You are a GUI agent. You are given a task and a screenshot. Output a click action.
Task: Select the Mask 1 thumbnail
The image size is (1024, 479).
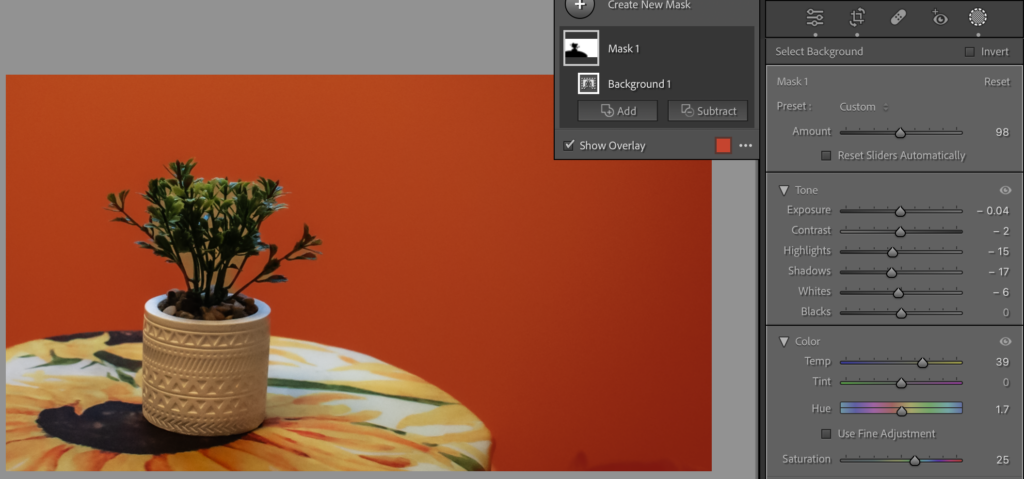click(x=581, y=48)
